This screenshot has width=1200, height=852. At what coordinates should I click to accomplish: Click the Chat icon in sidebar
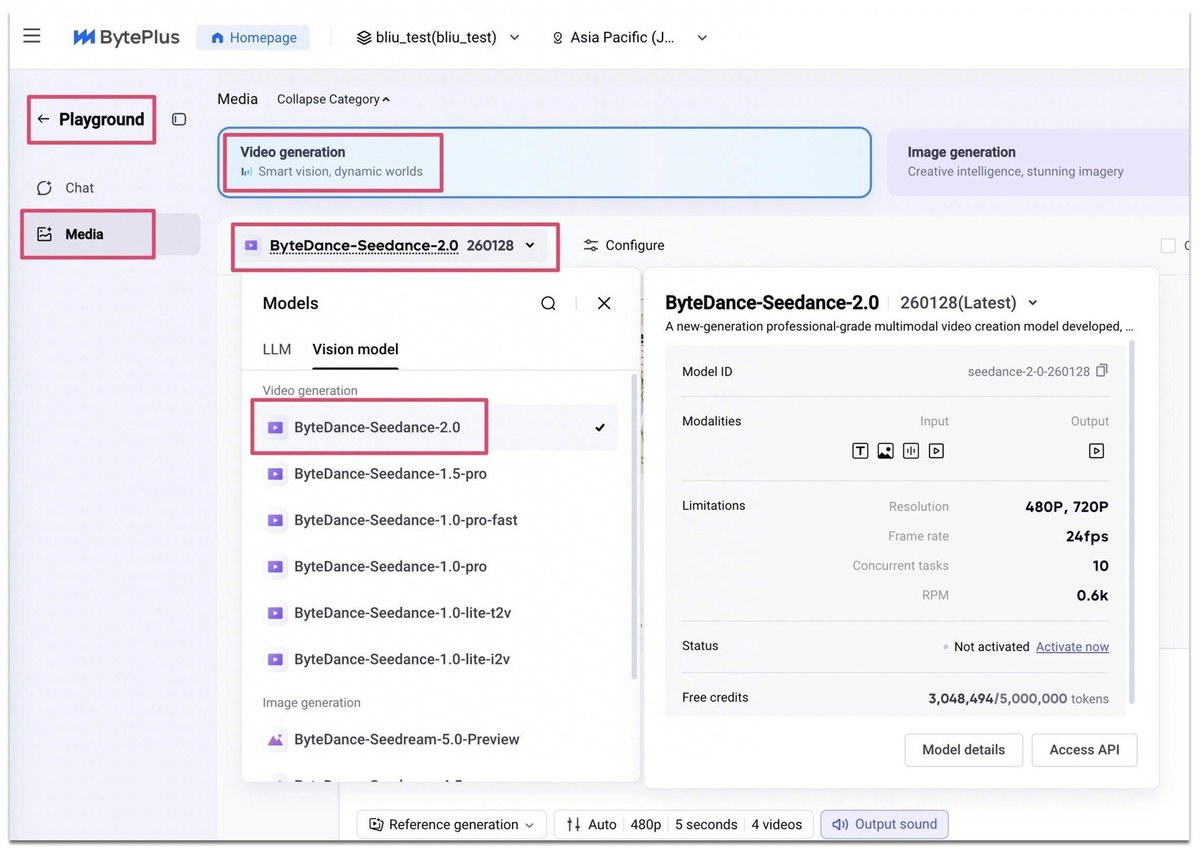[x=44, y=188]
